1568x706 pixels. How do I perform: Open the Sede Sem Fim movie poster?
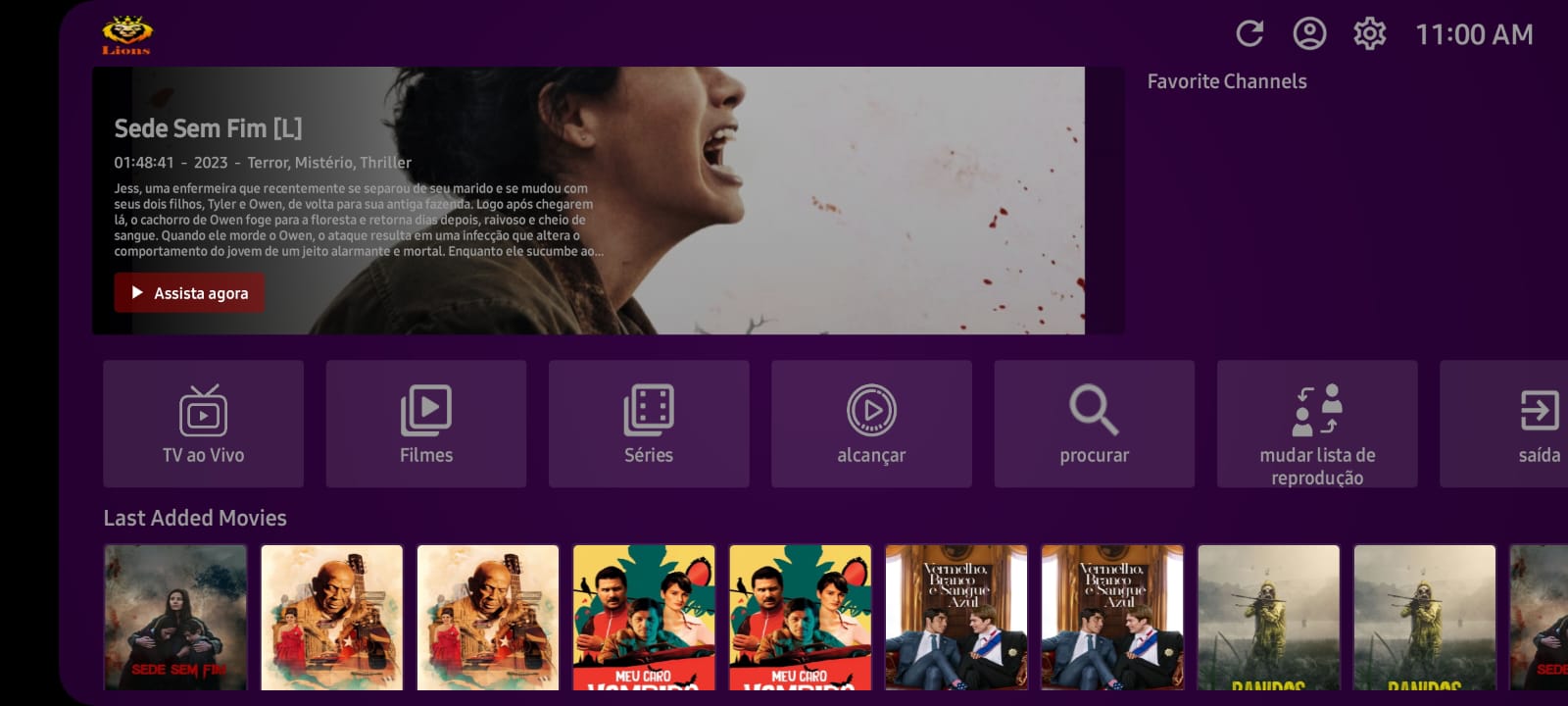tap(175, 618)
